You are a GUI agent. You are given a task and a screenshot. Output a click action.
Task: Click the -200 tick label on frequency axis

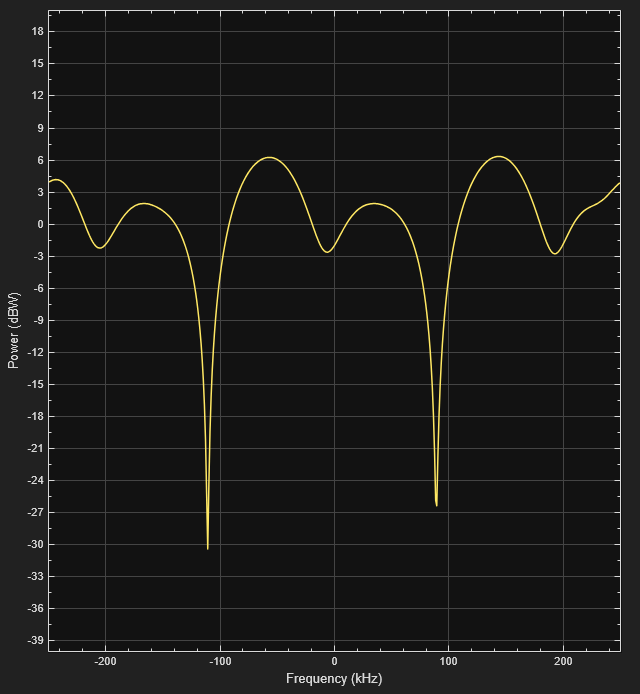(x=105, y=662)
